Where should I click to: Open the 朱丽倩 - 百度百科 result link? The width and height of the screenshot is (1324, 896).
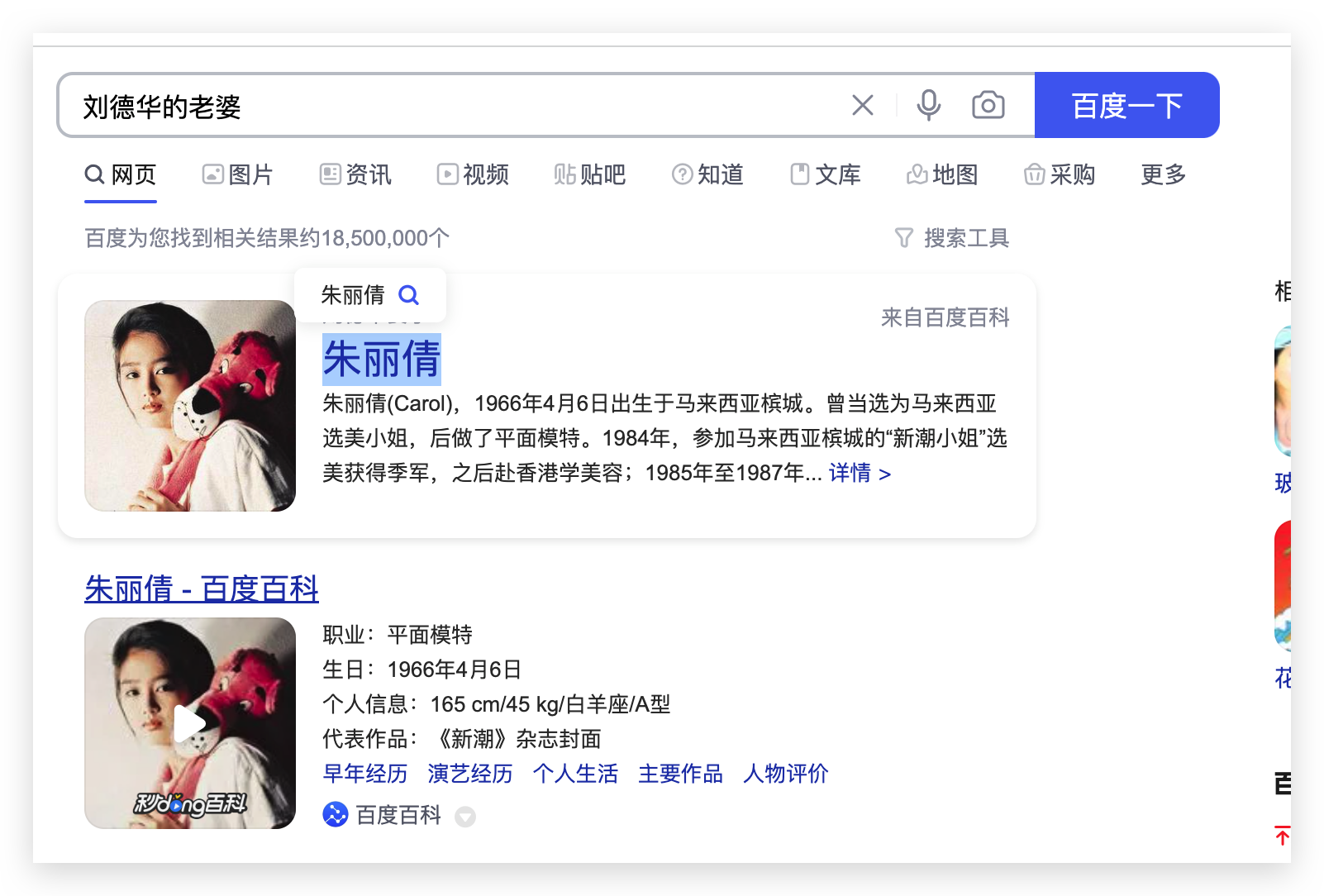[x=202, y=589]
